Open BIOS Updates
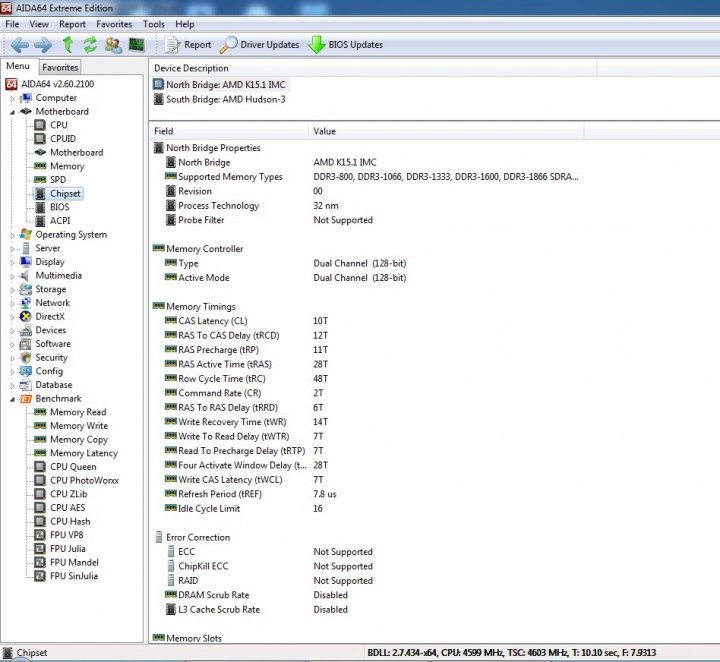This screenshot has height=662, width=720. [x=345, y=45]
